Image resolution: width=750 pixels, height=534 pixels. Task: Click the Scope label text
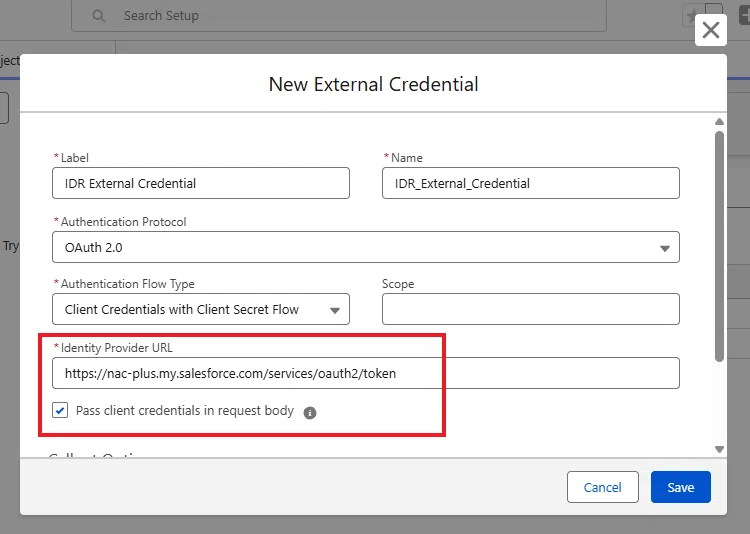(x=397, y=284)
